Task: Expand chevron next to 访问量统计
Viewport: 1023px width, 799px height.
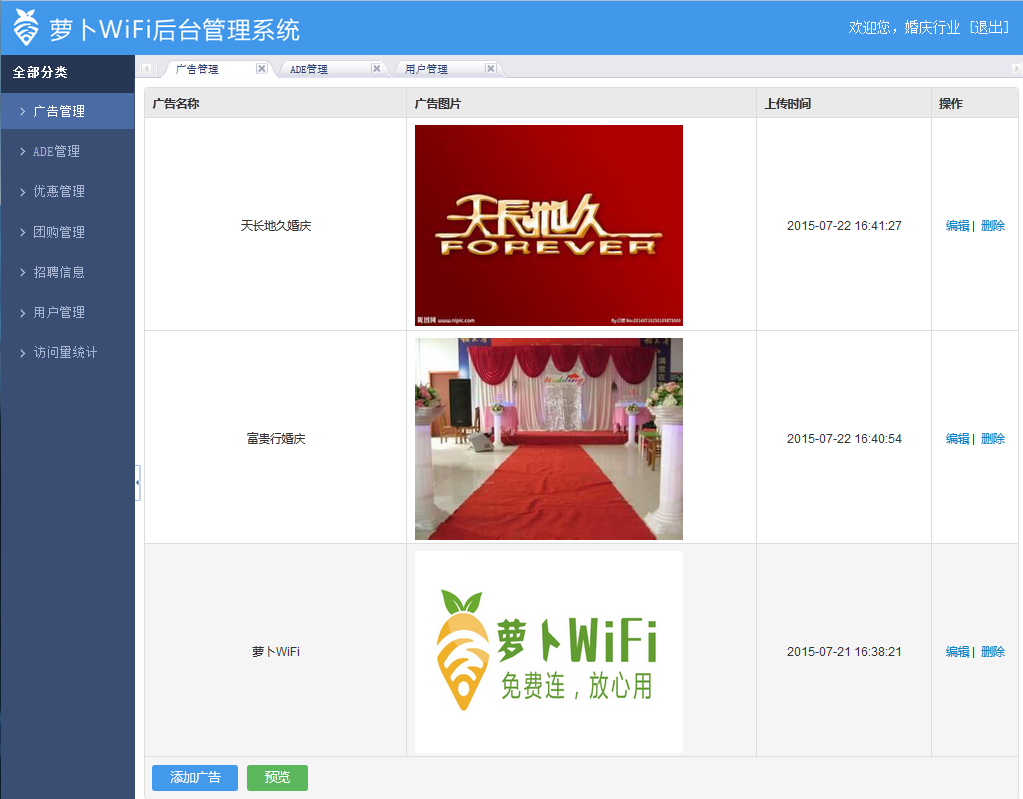Action: [x=23, y=353]
